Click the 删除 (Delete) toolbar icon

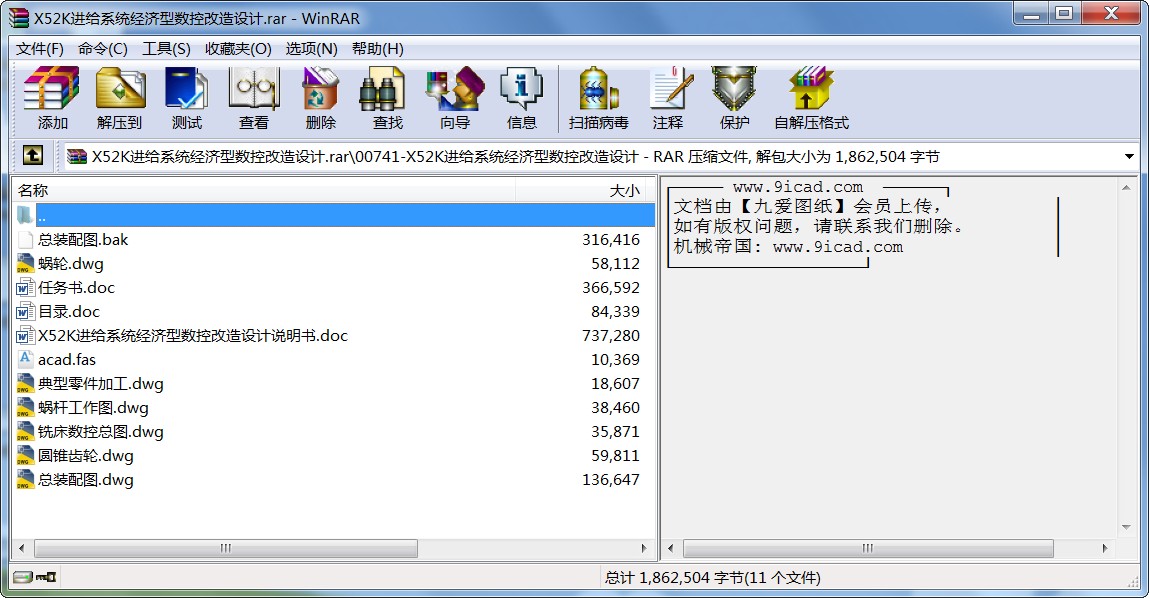coord(320,89)
